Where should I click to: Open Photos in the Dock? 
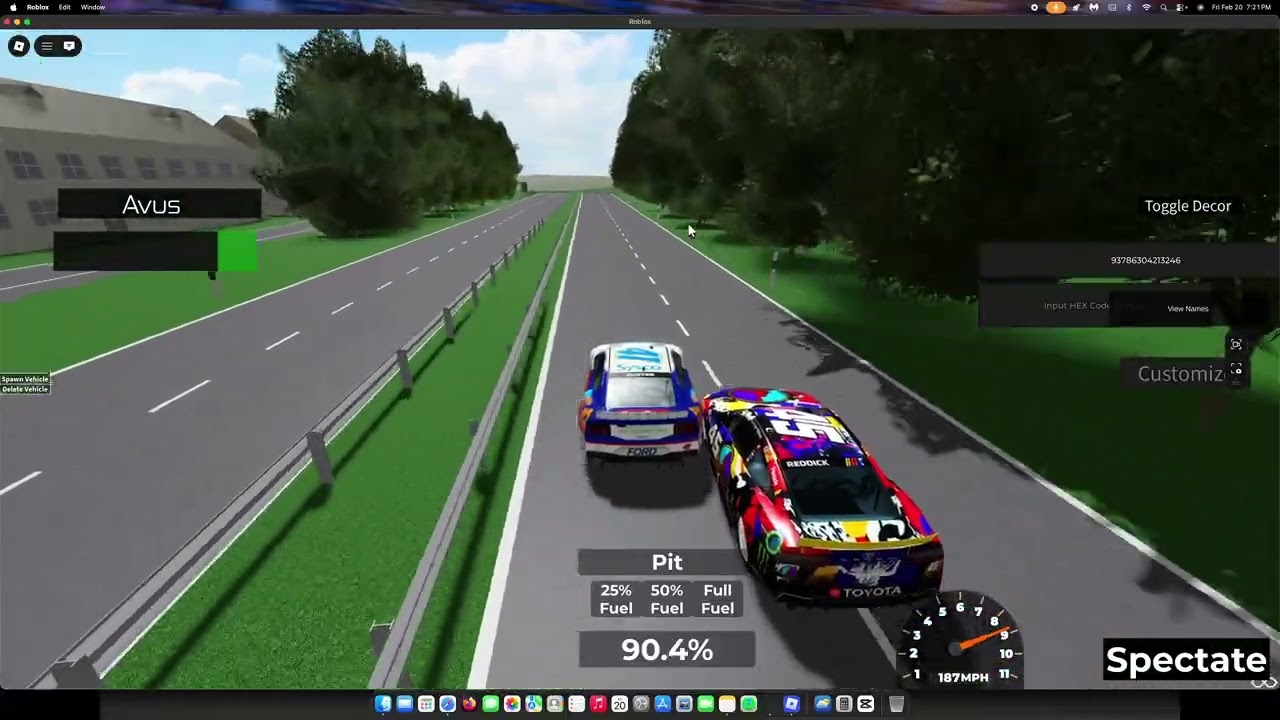click(512, 704)
